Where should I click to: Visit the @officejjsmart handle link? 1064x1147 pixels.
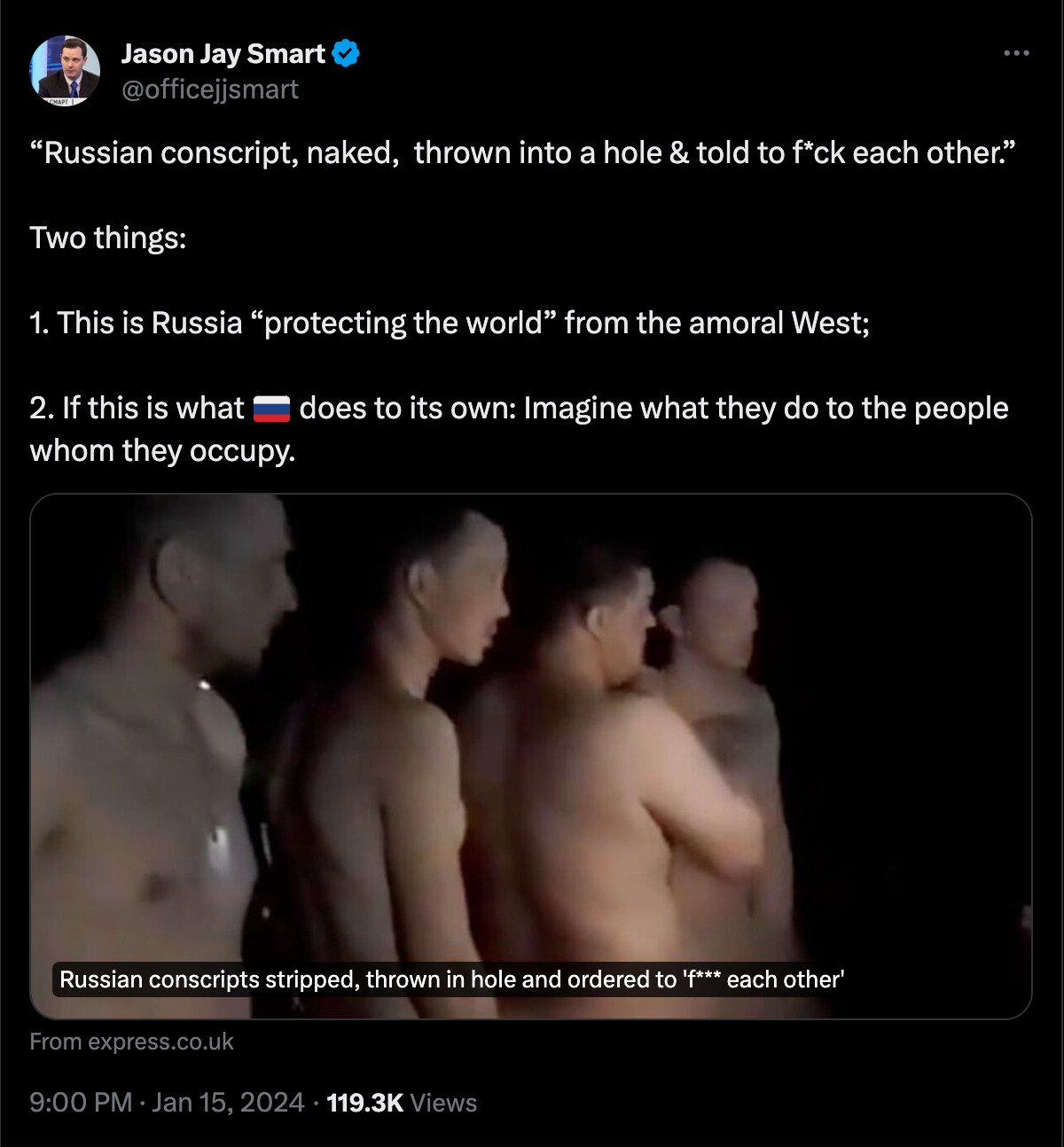(210, 90)
